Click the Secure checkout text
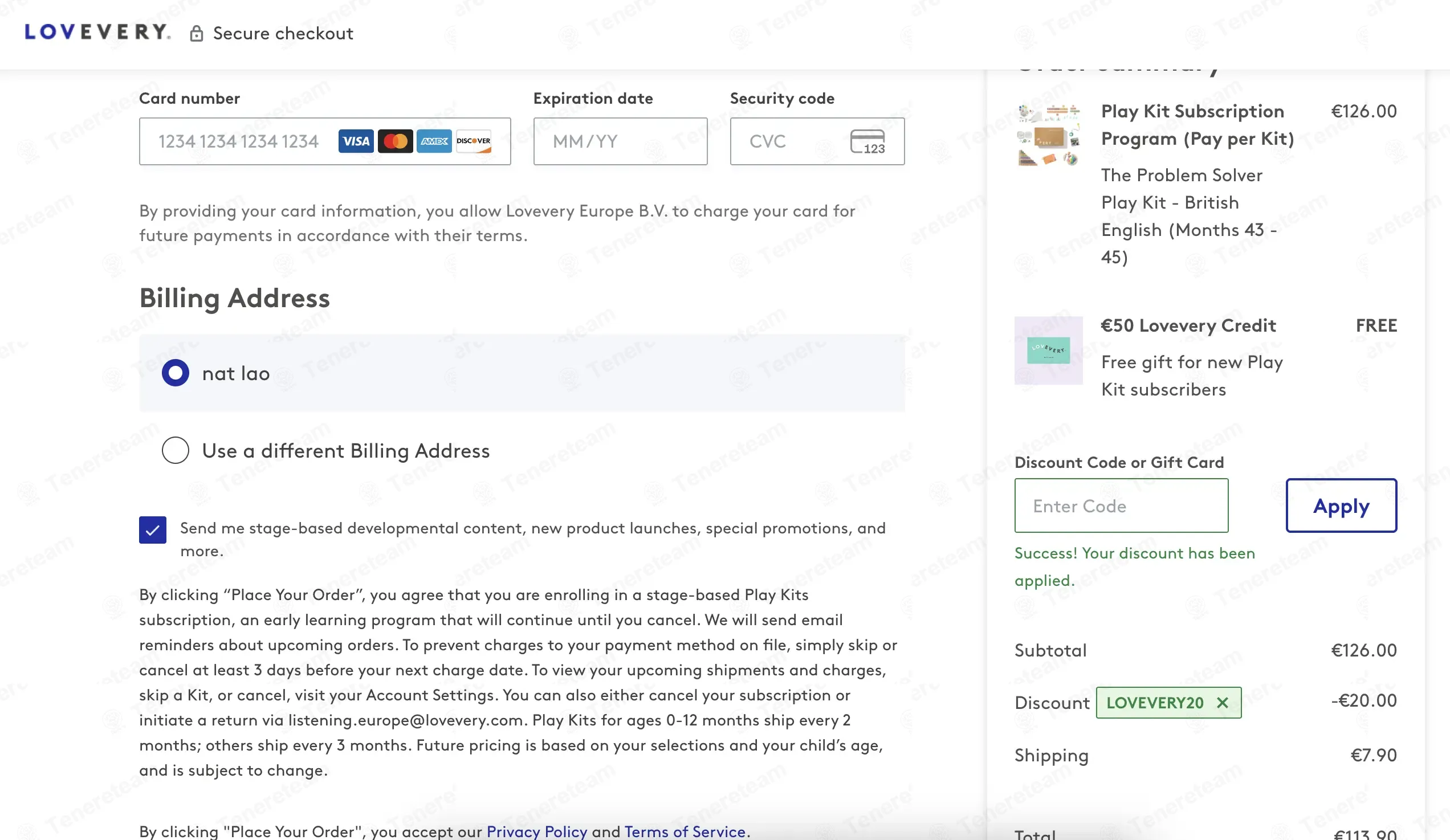 [x=283, y=34]
